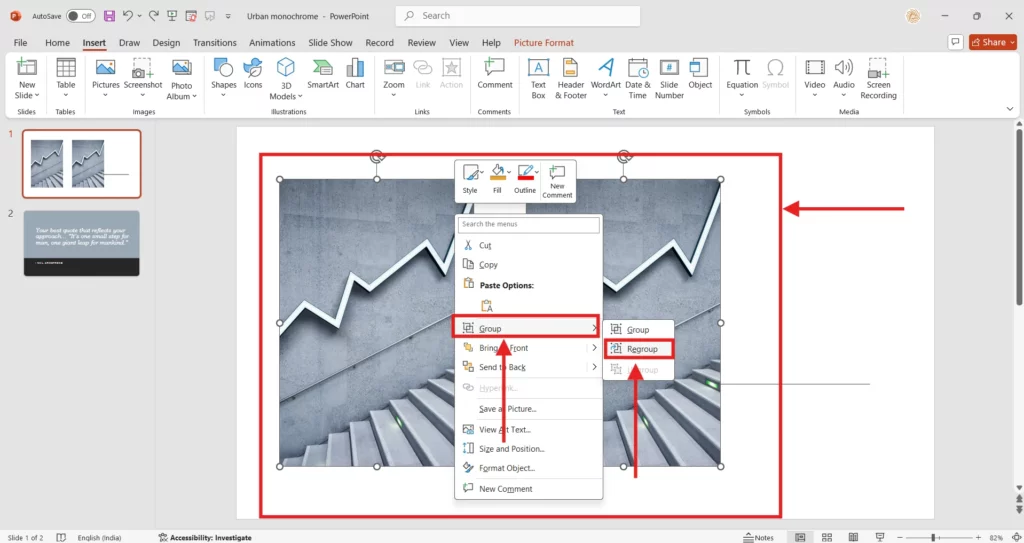Insert a Chart from the ribbon
The image size is (1024, 543).
tap(355, 74)
